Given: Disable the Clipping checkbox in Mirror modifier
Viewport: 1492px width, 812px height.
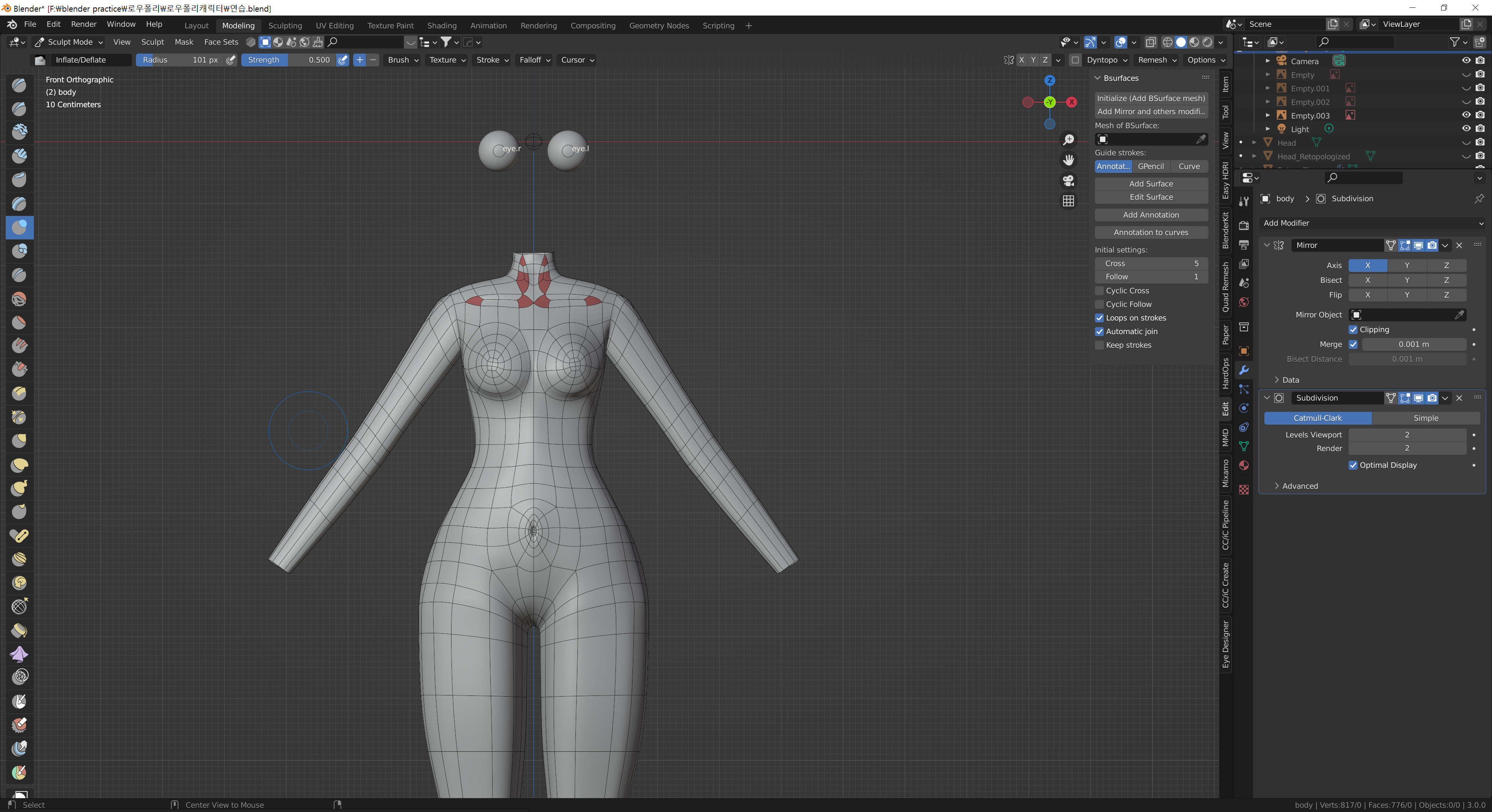Looking at the screenshot, I should tap(1353, 329).
